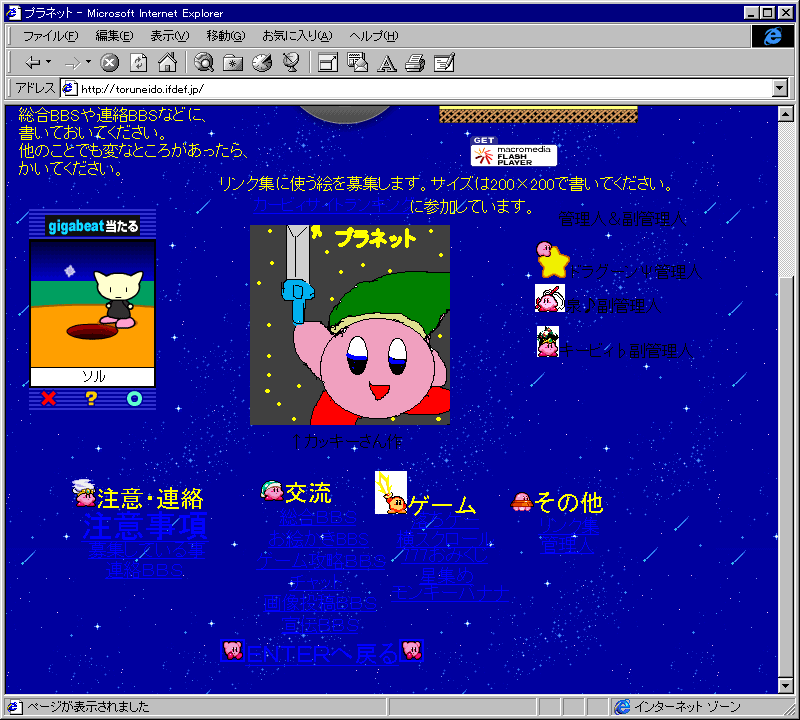800x720 pixels.
Task: Click the Internet Explorer logo throbber
Action: coord(772,36)
